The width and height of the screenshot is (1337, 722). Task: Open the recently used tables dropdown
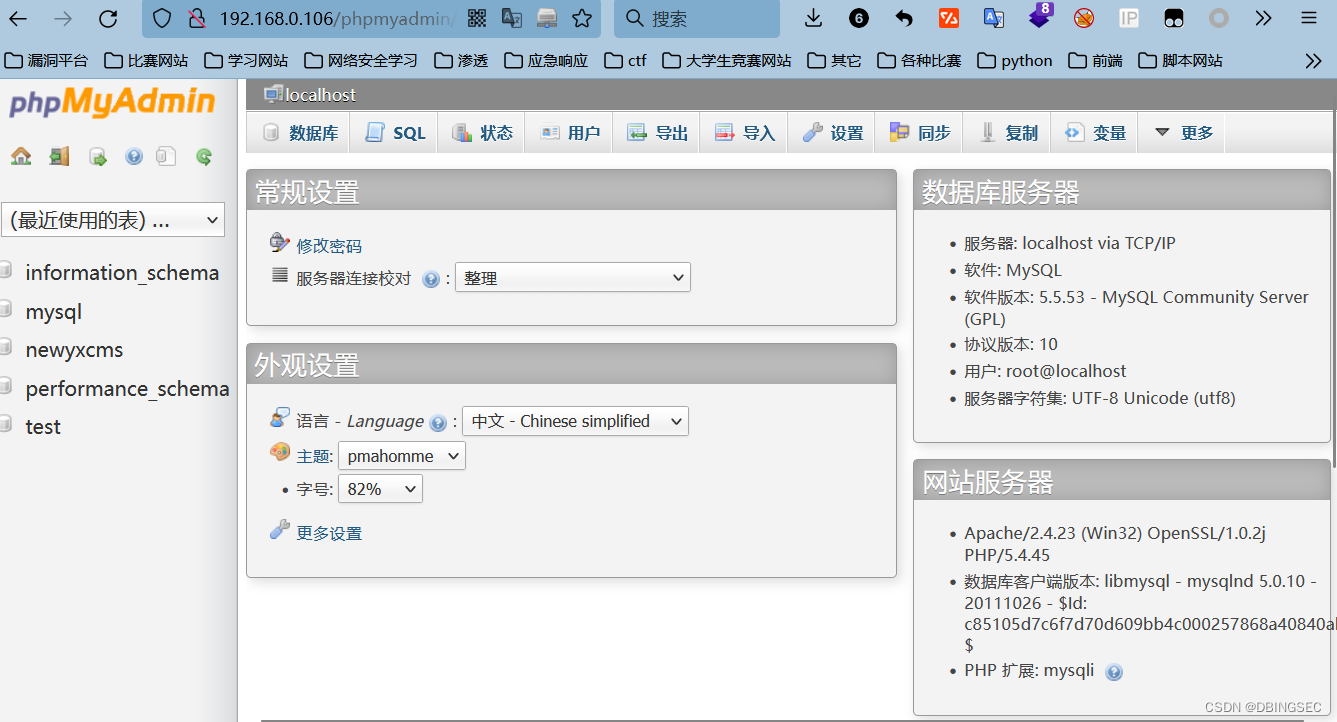pyautogui.click(x=113, y=220)
